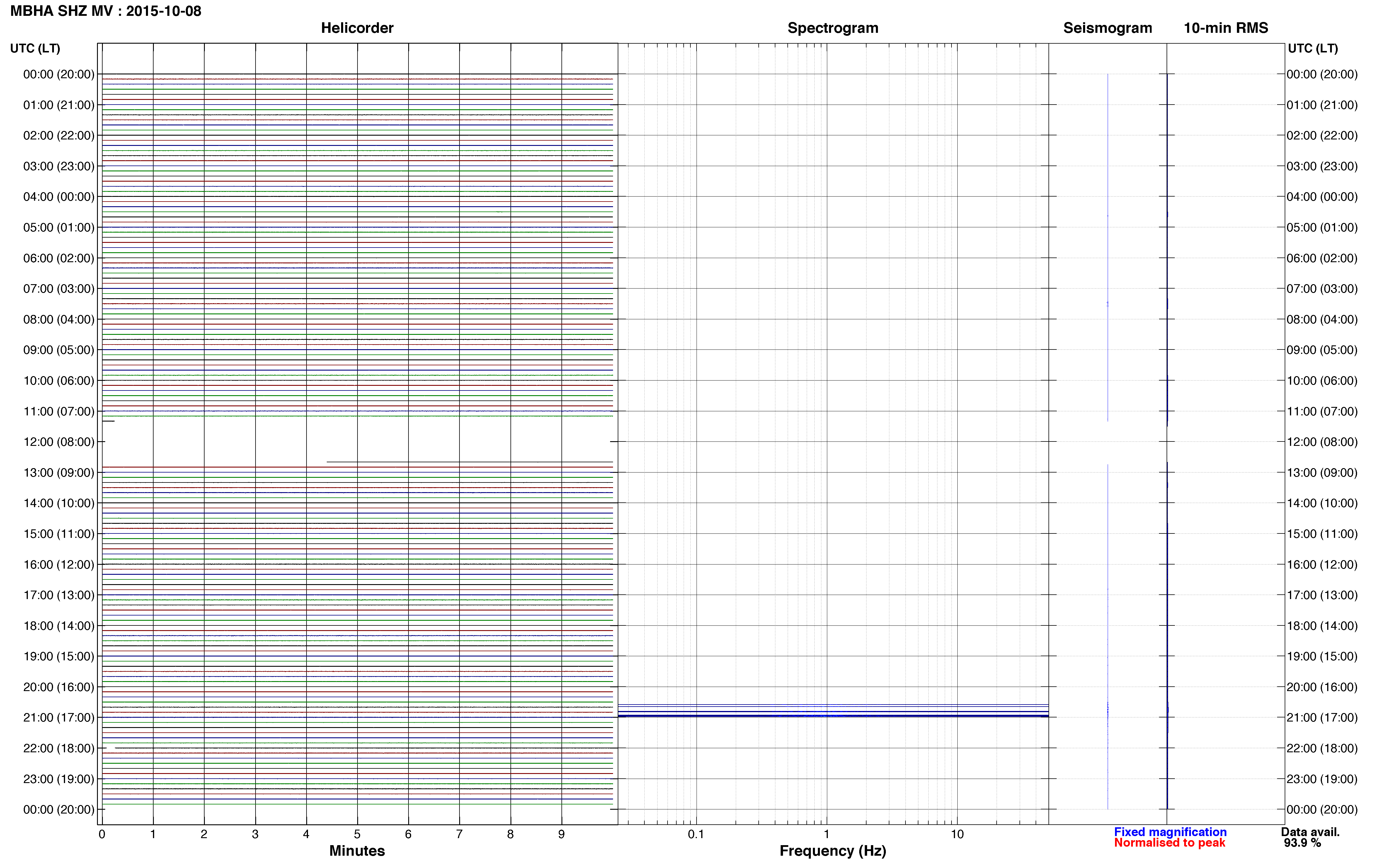Click the 10 Hz frequency tick label
Image resolution: width=1389 pixels, height=868 pixels.
coord(957,834)
